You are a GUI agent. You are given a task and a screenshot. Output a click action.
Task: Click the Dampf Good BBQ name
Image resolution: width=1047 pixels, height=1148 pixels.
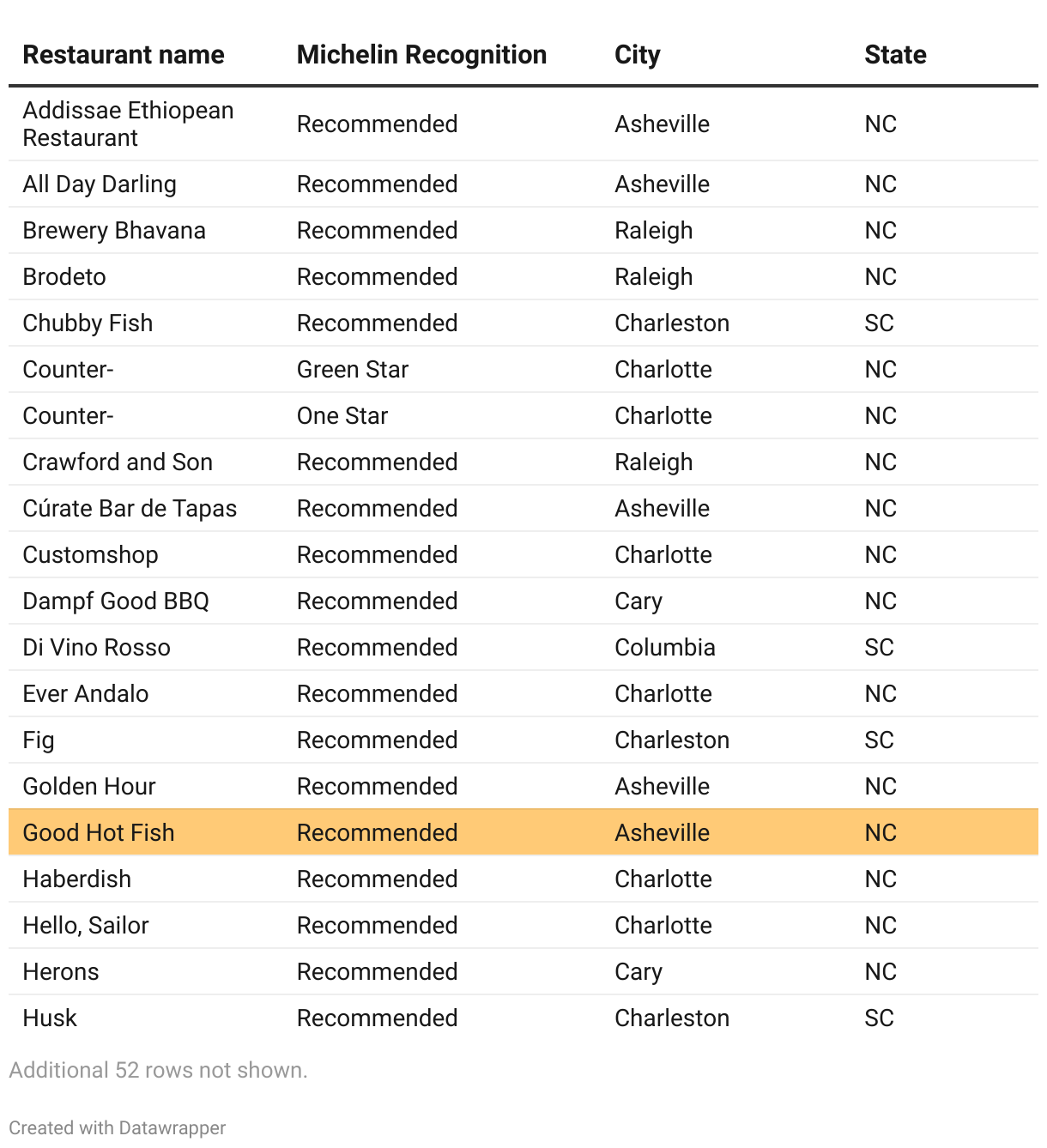[116, 601]
